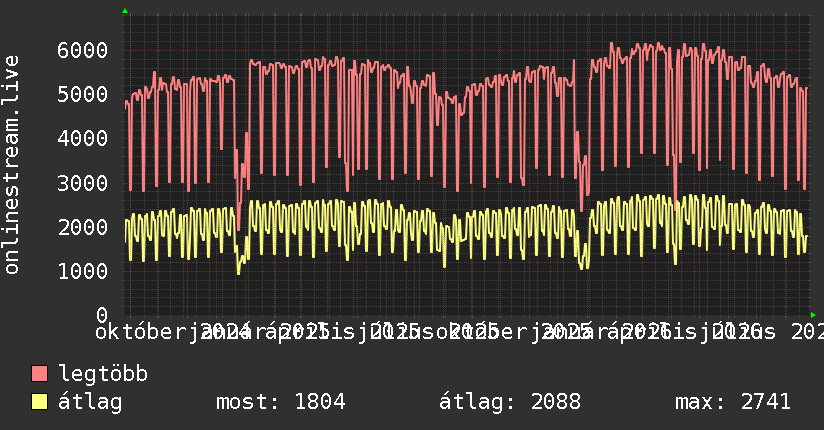Viewport: 824px width, 430px height.
Task: Click the 2000 y-axis label
Action: pyautogui.click(x=83, y=227)
